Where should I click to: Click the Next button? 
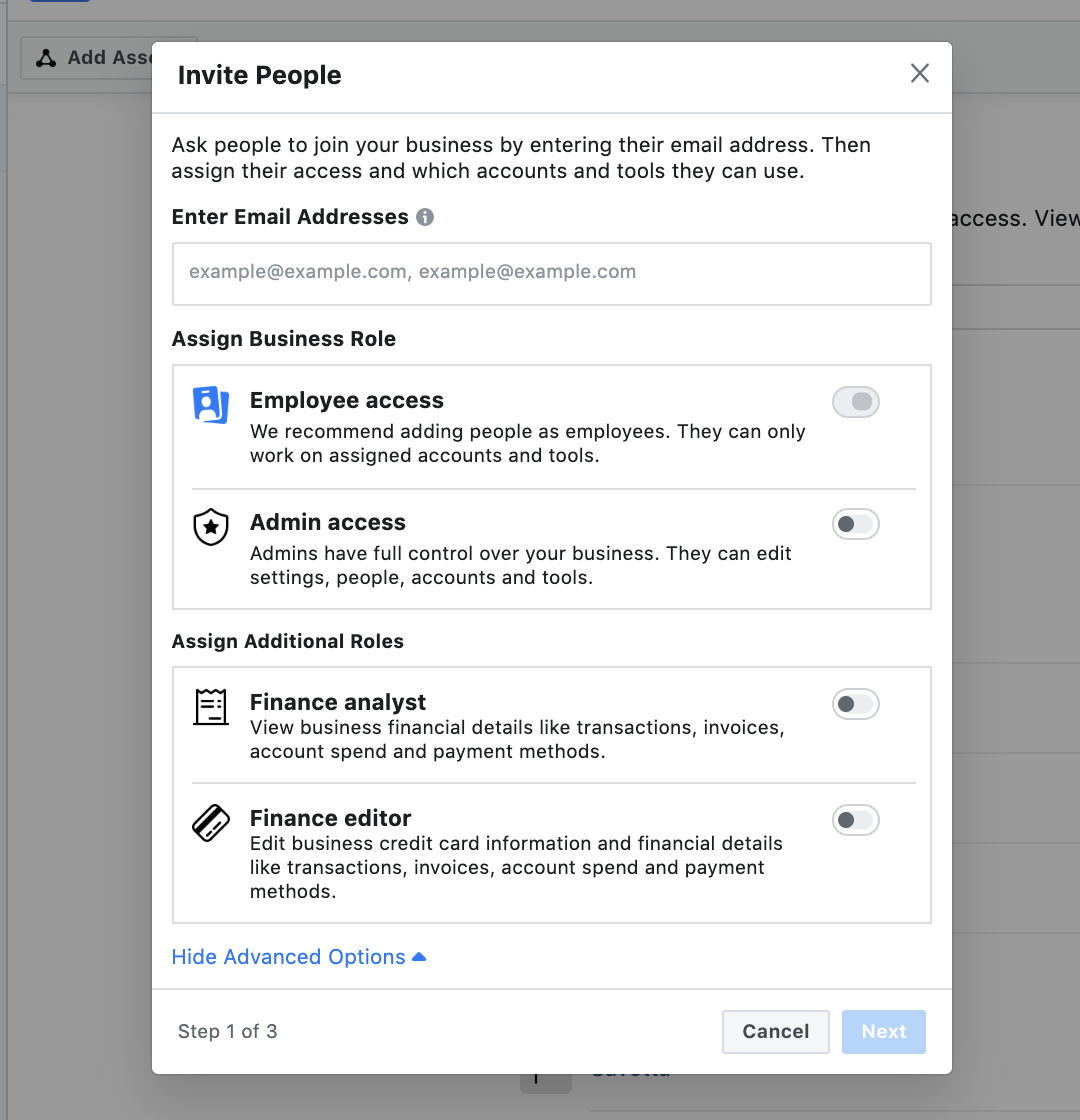[884, 1032]
